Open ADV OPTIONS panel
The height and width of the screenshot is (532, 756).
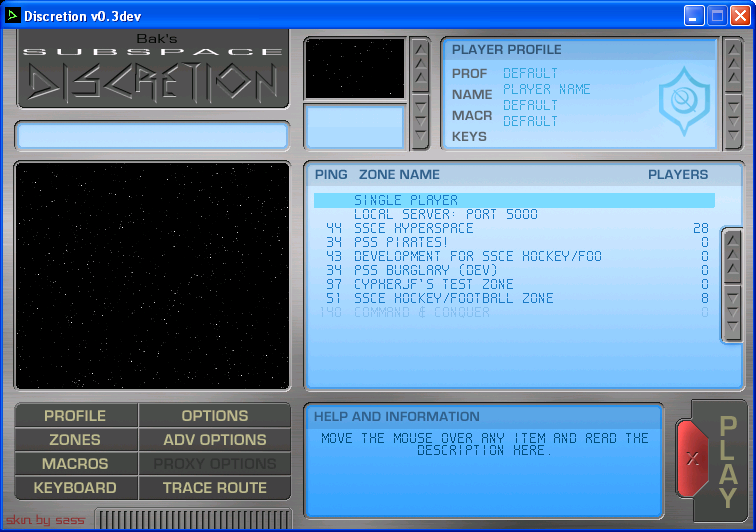215,440
